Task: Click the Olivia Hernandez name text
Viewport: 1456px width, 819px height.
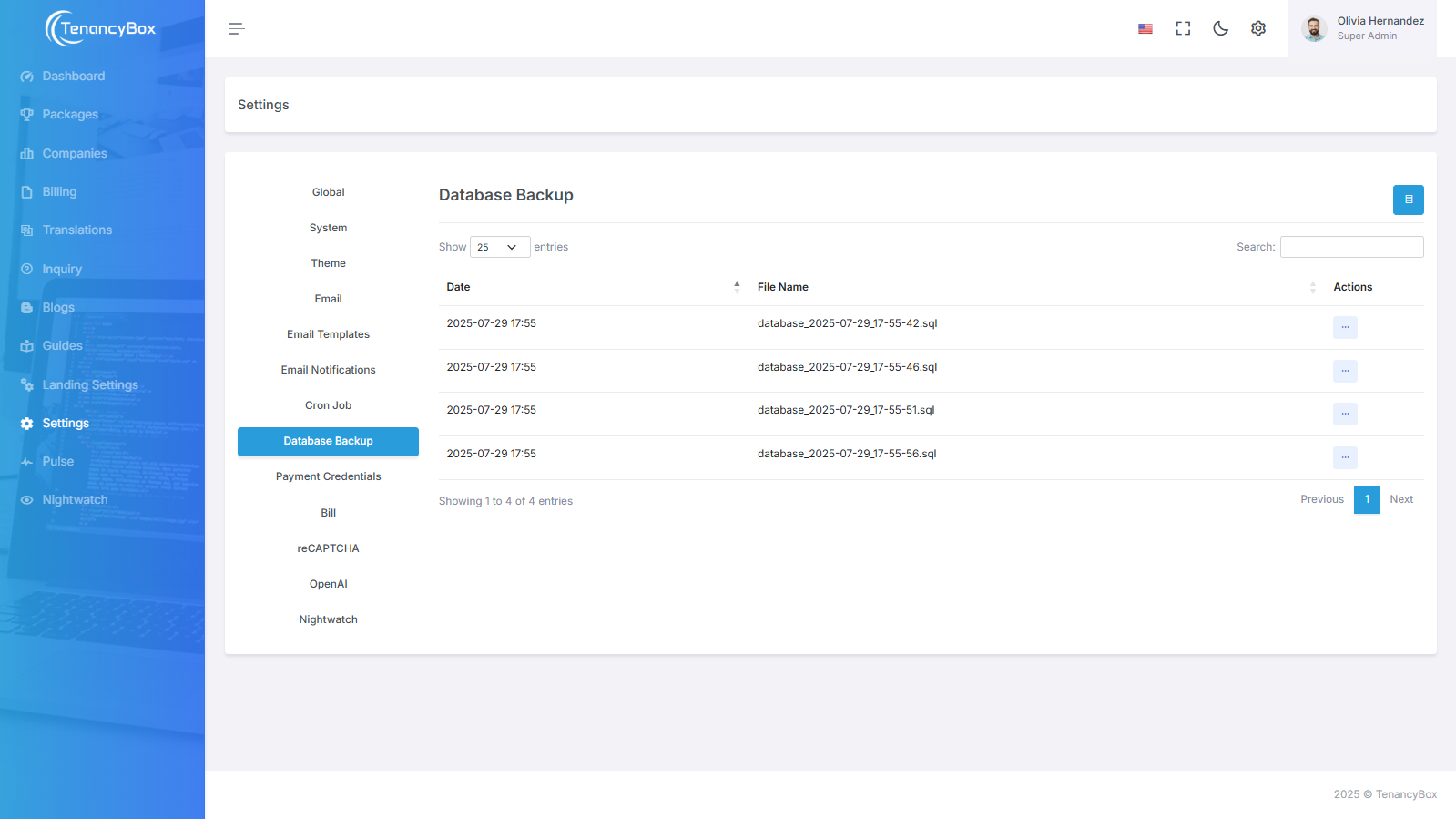Action: click(1380, 21)
